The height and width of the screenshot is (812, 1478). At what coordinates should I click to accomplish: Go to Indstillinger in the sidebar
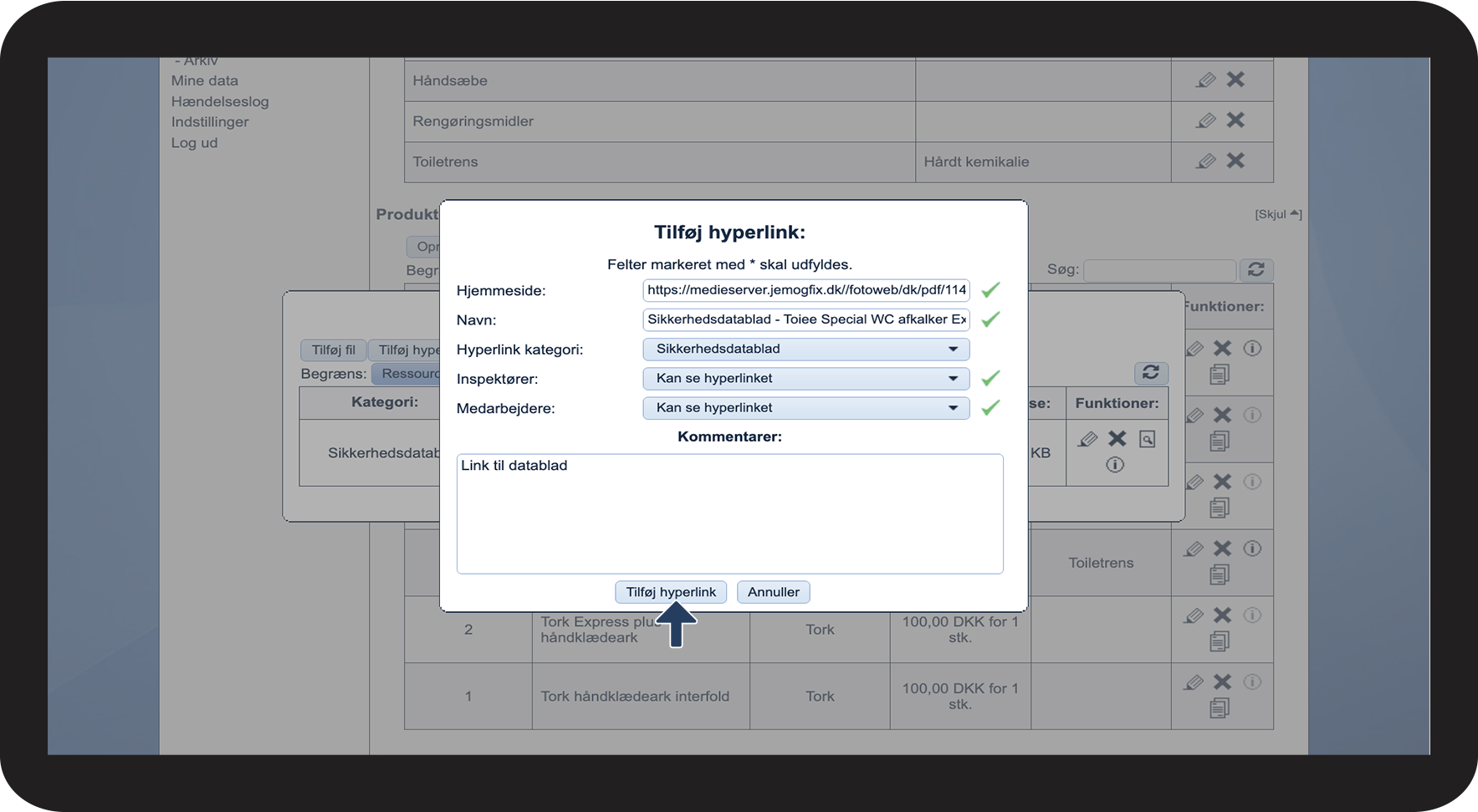click(210, 122)
